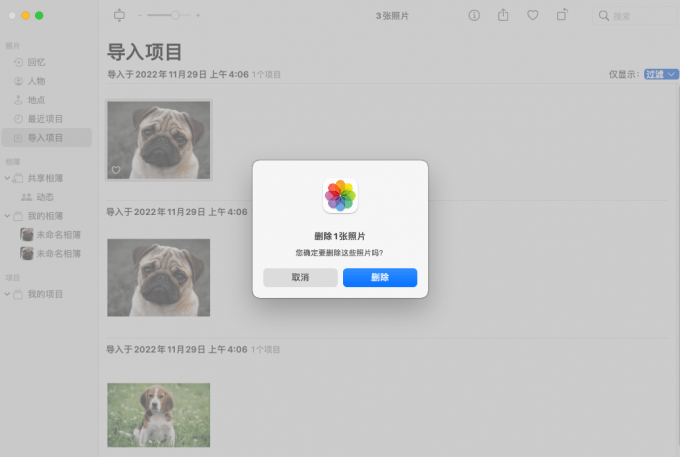Select 地点 in the sidebar

click(37, 100)
